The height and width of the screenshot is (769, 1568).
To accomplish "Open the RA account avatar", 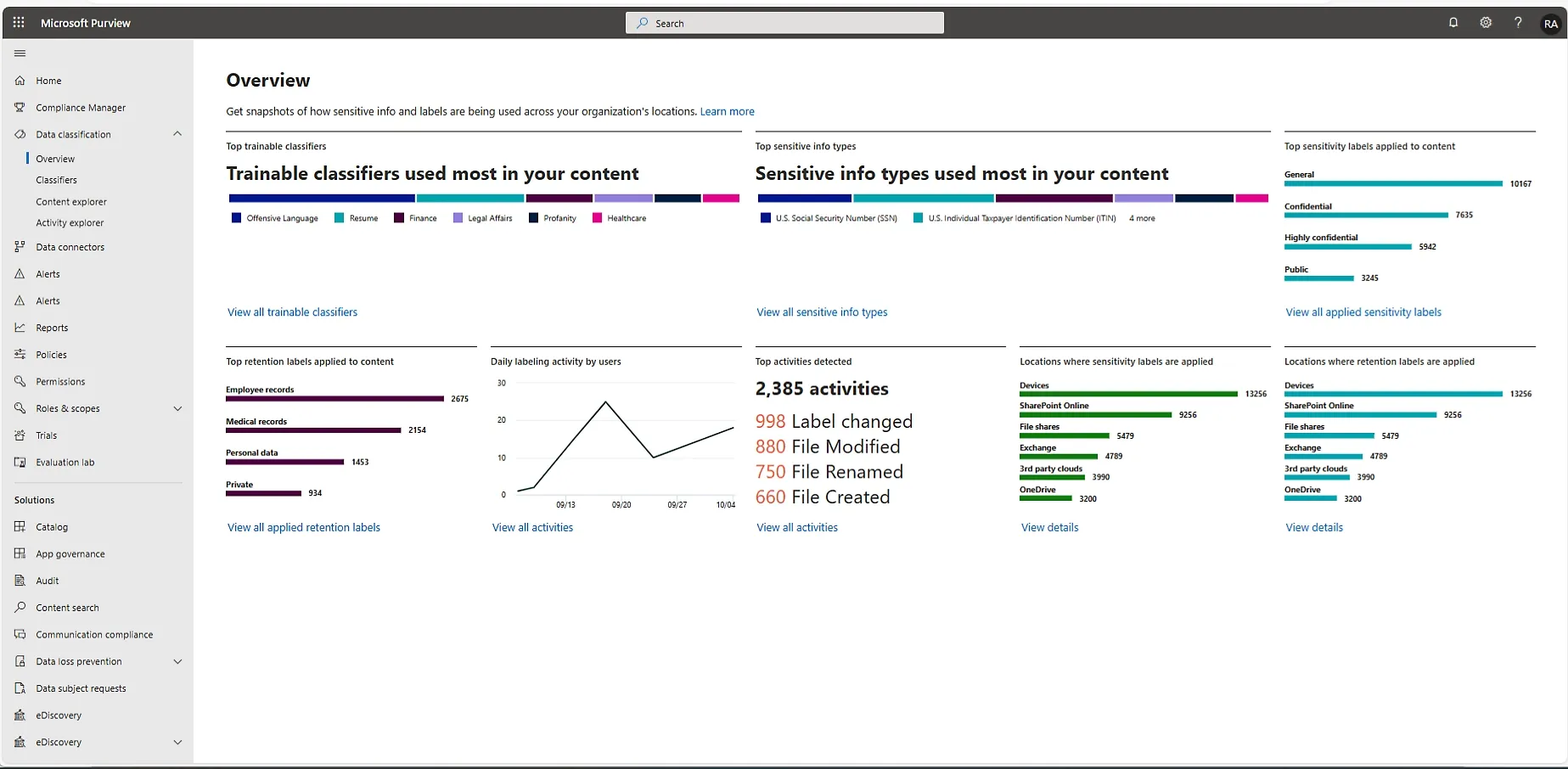I will tap(1551, 24).
